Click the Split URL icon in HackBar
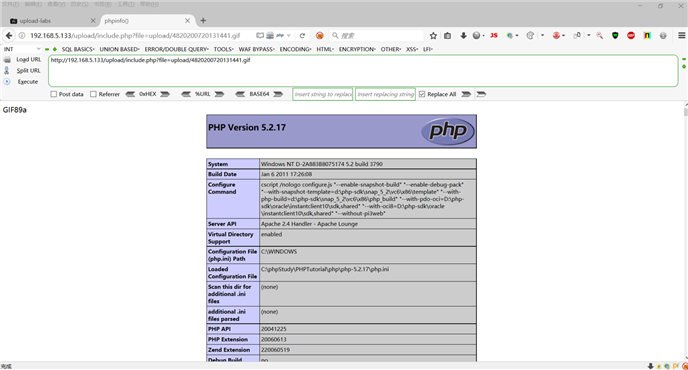 click(7, 70)
